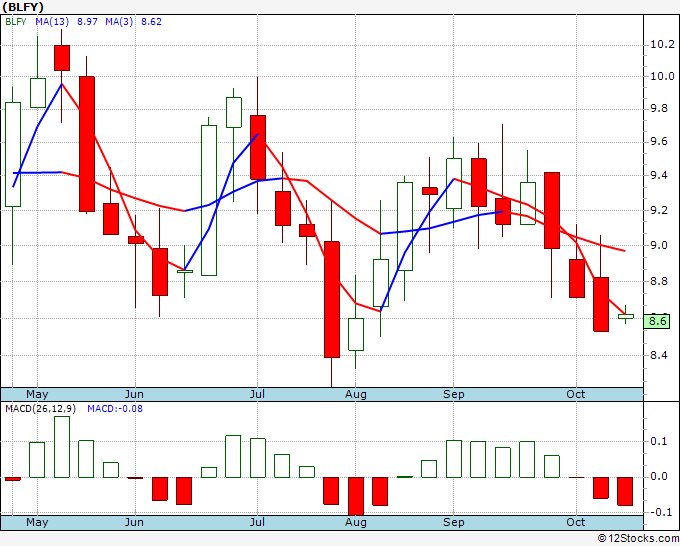Click May on the price chart time axis
This screenshot has height=546, width=680.
[37, 394]
